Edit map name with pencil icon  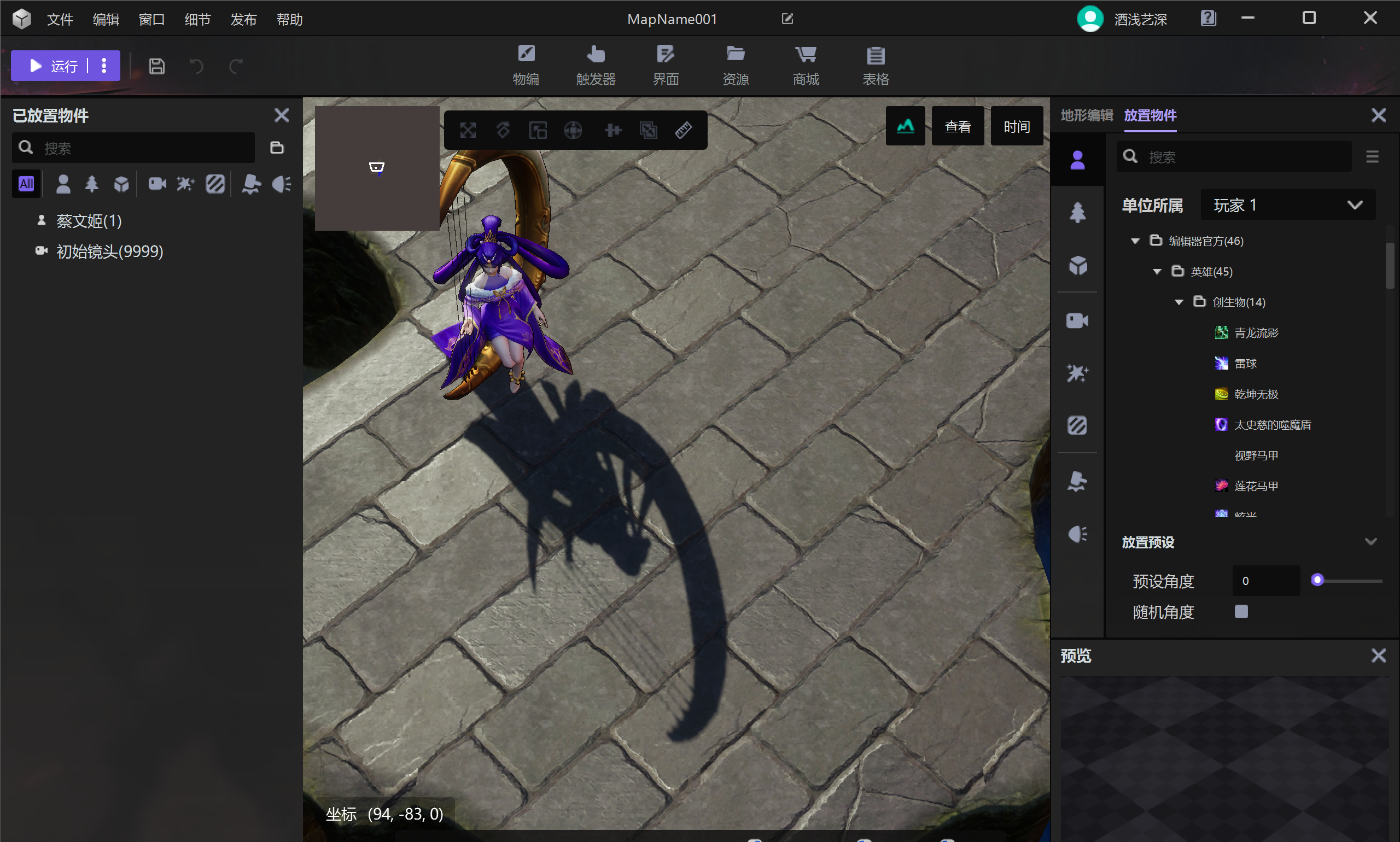tap(787, 19)
